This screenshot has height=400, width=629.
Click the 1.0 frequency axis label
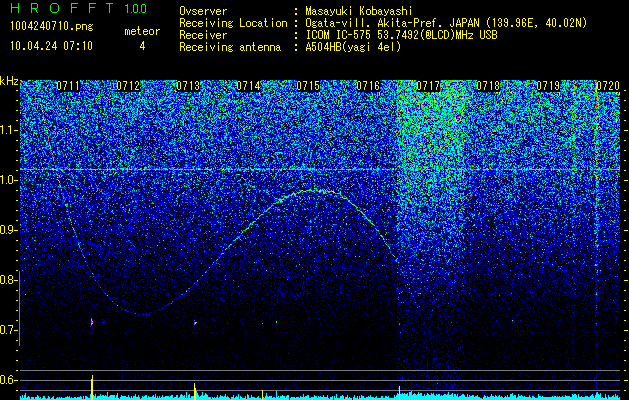(x=9, y=180)
